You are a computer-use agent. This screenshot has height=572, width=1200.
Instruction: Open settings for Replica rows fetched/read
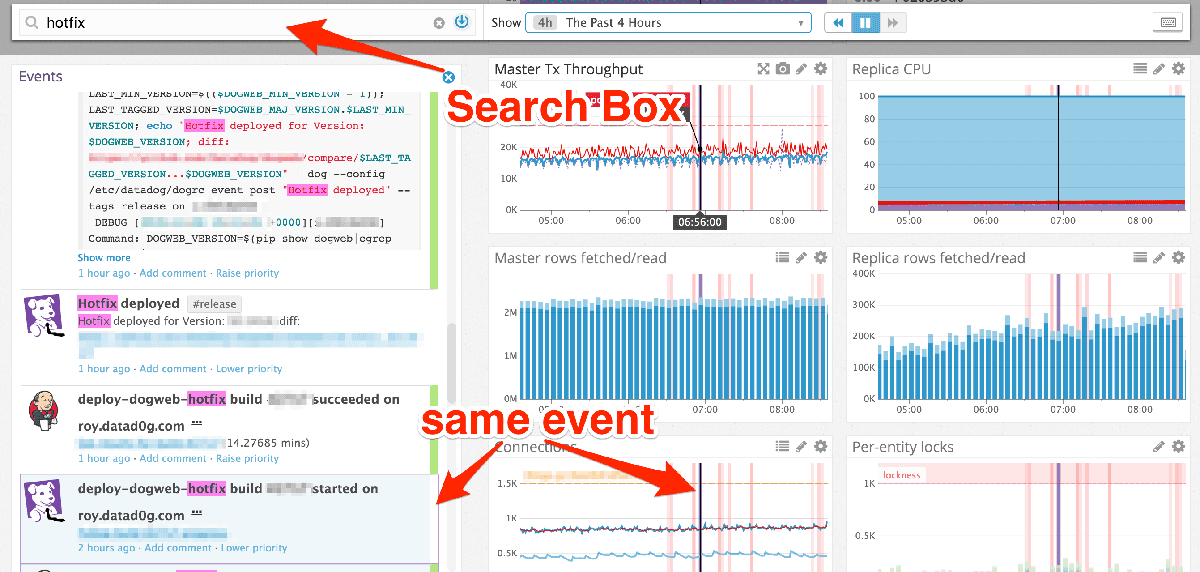tap(1179, 258)
